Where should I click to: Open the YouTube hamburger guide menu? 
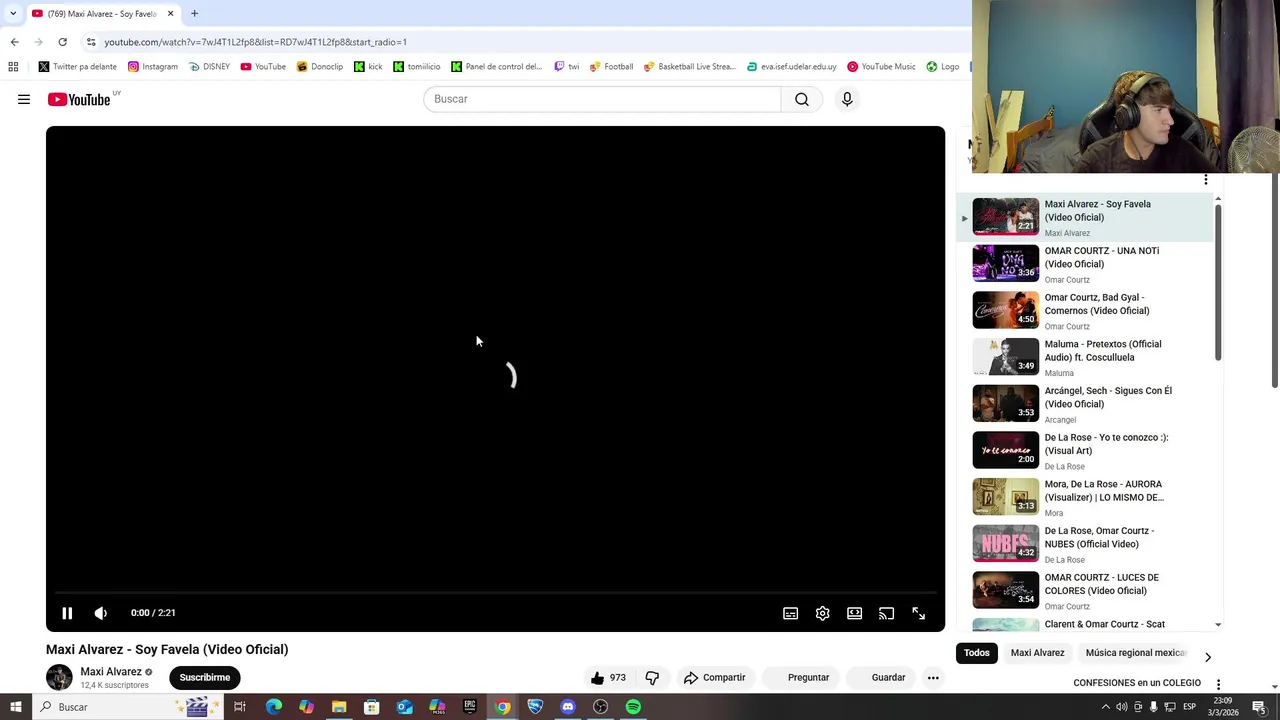[24, 99]
